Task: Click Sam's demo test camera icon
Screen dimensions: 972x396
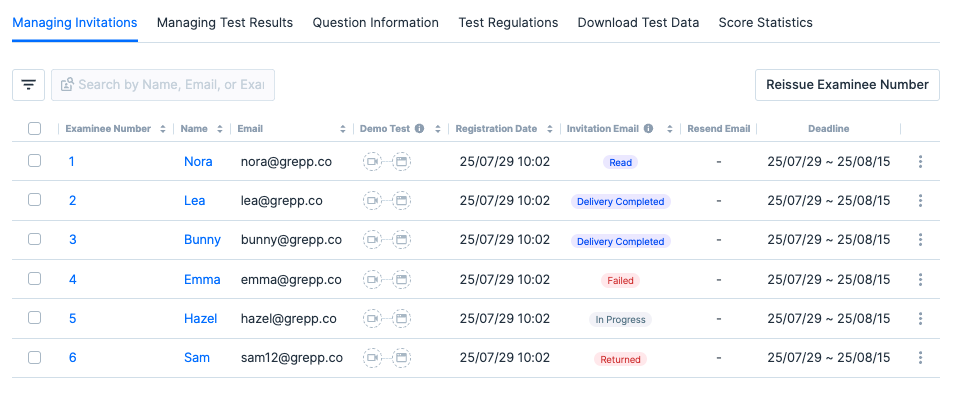Action: click(x=373, y=358)
